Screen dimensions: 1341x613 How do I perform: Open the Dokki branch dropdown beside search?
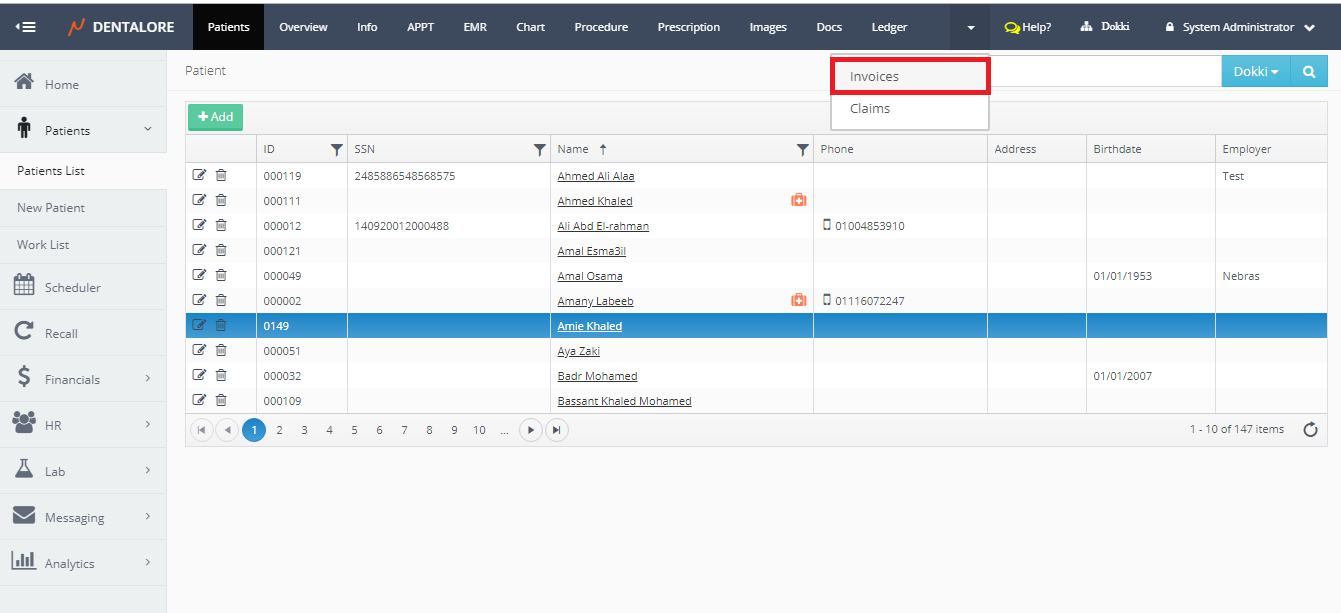point(1256,72)
